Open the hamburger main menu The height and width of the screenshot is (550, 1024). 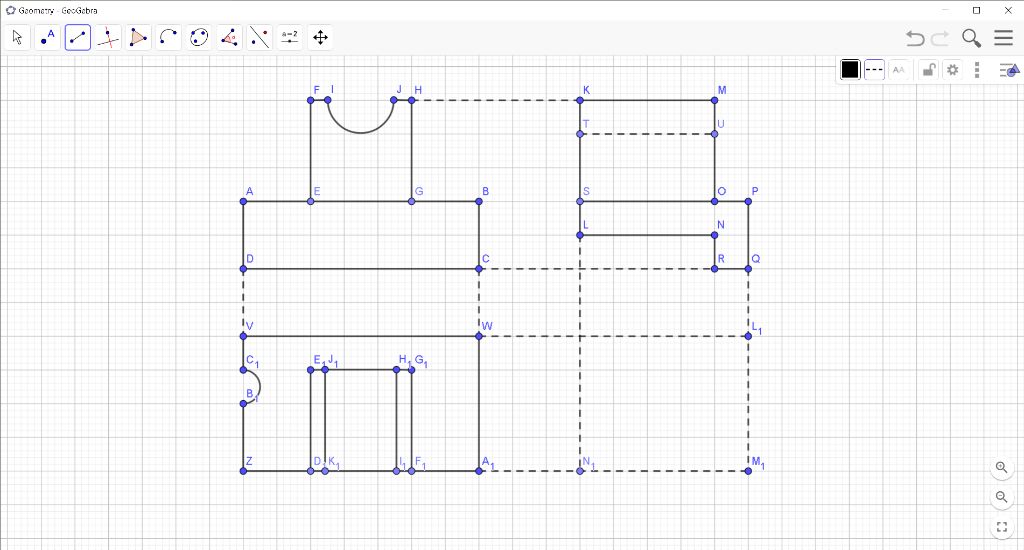(1004, 38)
